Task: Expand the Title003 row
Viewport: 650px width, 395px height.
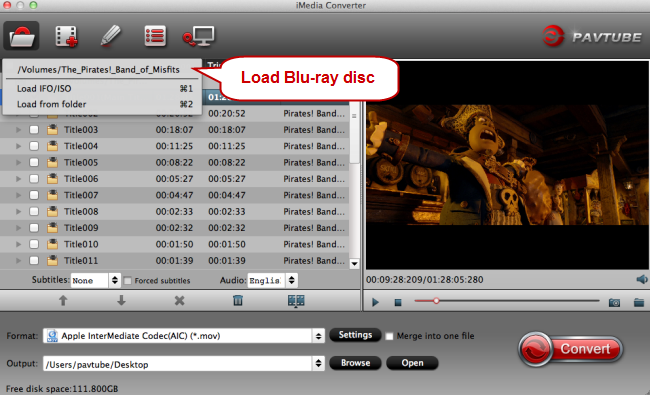Action: click(x=18, y=130)
